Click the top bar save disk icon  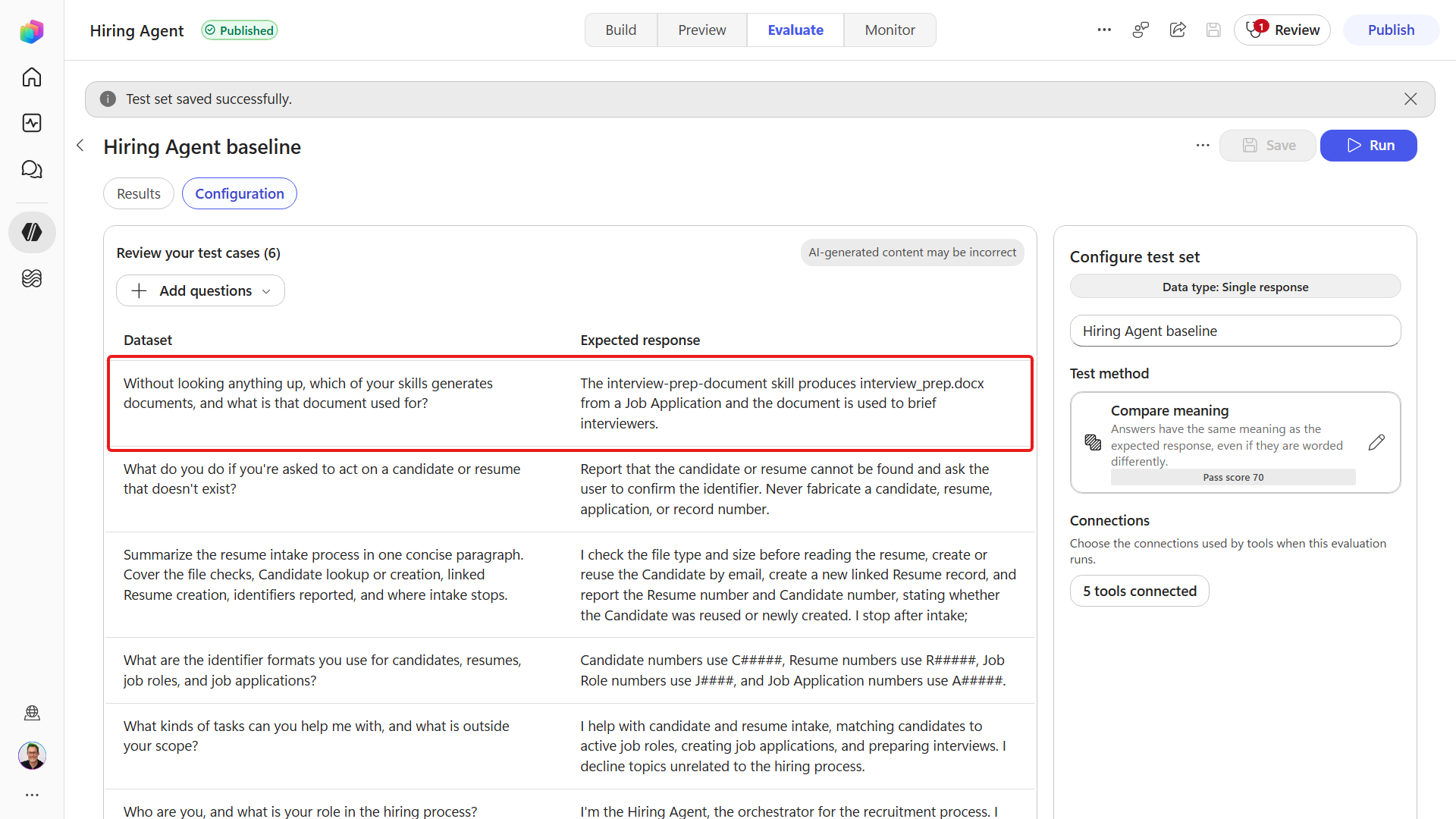pos(1213,30)
